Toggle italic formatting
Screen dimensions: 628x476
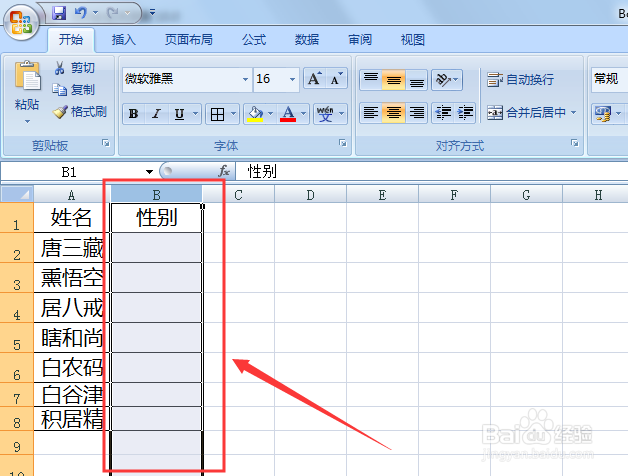tap(157, 114)
